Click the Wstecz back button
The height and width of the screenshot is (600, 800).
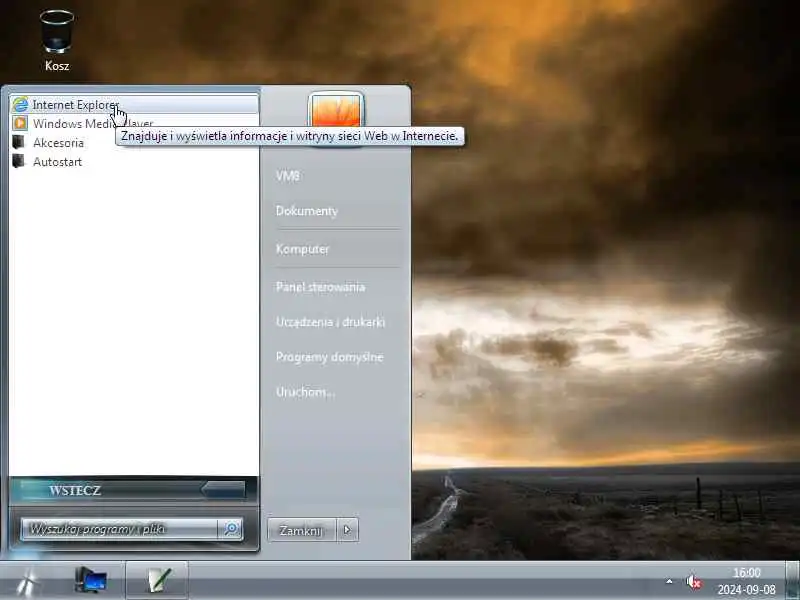tap(133, 490)
